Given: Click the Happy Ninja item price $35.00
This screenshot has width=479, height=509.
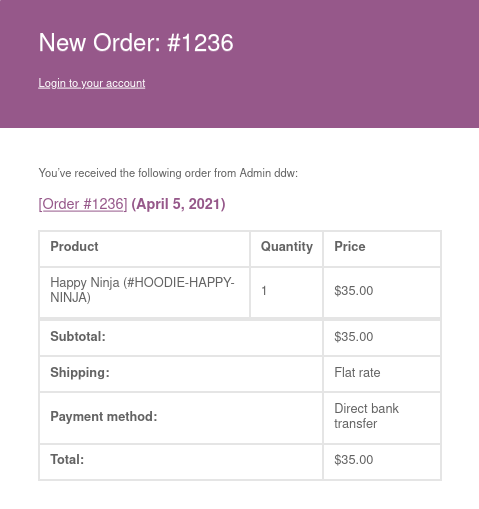Looking at the screenshot, I should point(354,291).
